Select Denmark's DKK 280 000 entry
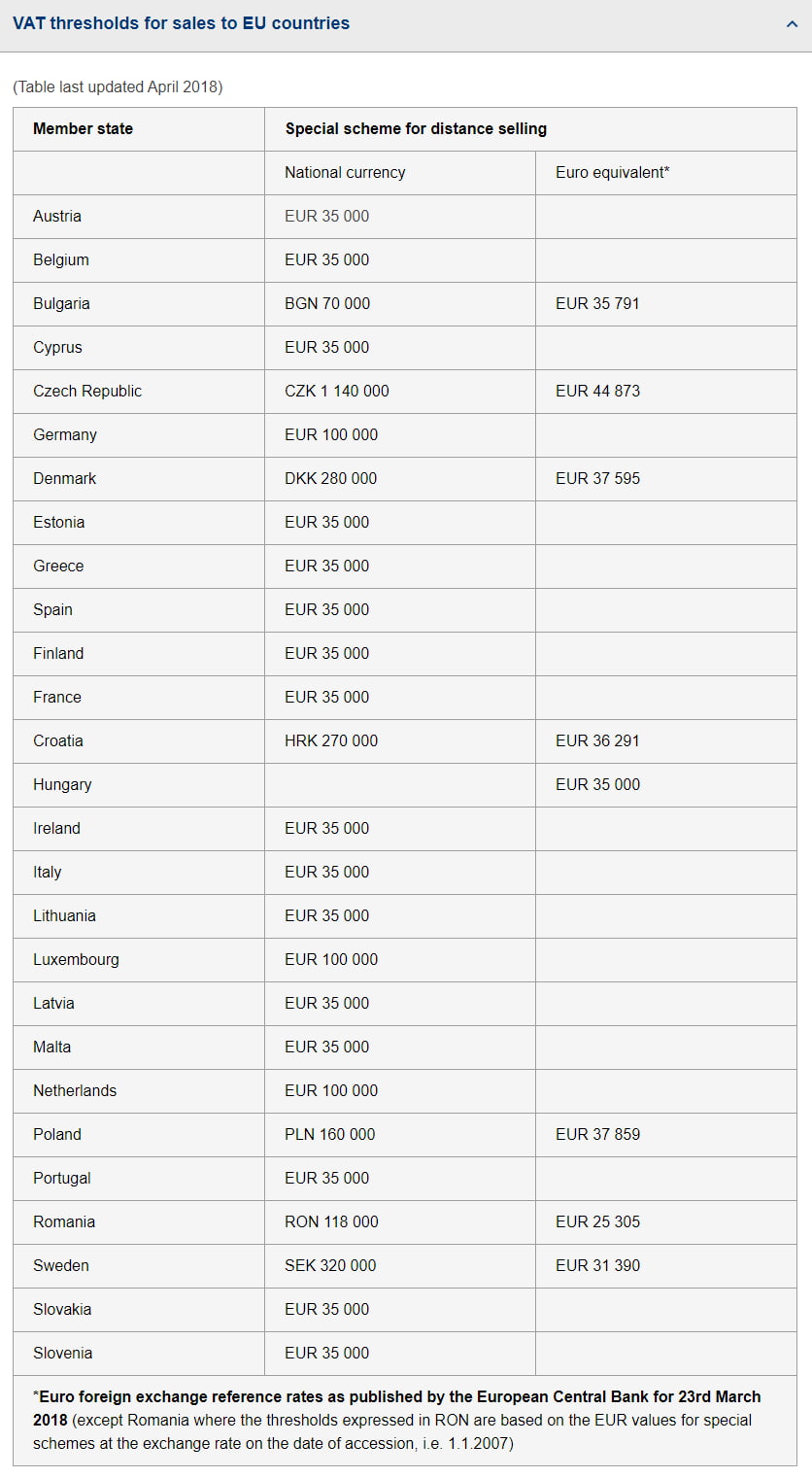Image resolution: width=812 pixels, height=1478 pixels. click(x=333, y=478)
